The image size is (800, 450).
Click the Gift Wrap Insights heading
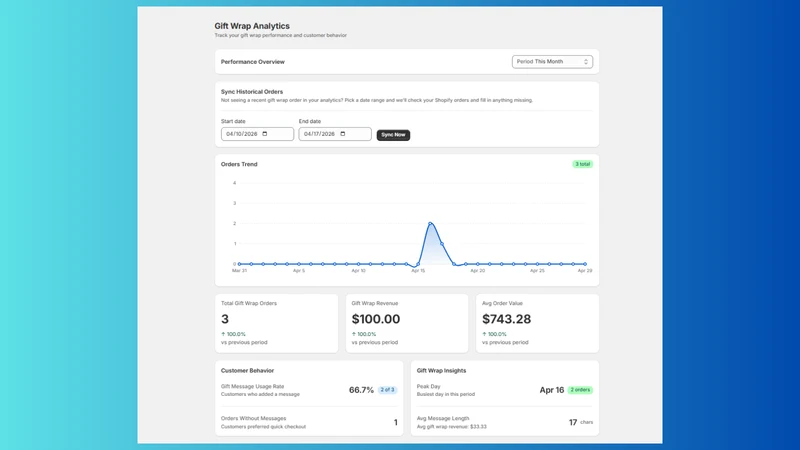coord(441,370)
